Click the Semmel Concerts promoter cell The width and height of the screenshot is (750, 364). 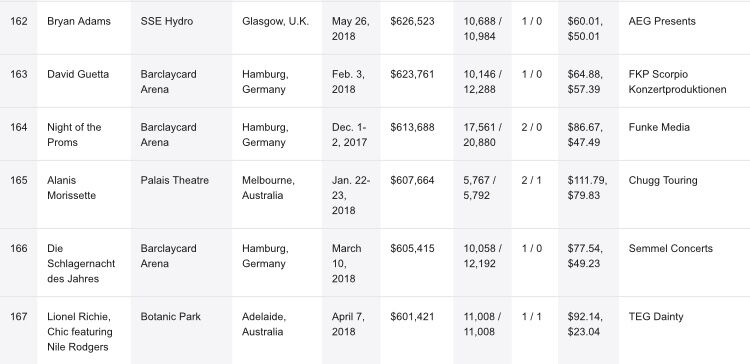click(x=671, y=248)
